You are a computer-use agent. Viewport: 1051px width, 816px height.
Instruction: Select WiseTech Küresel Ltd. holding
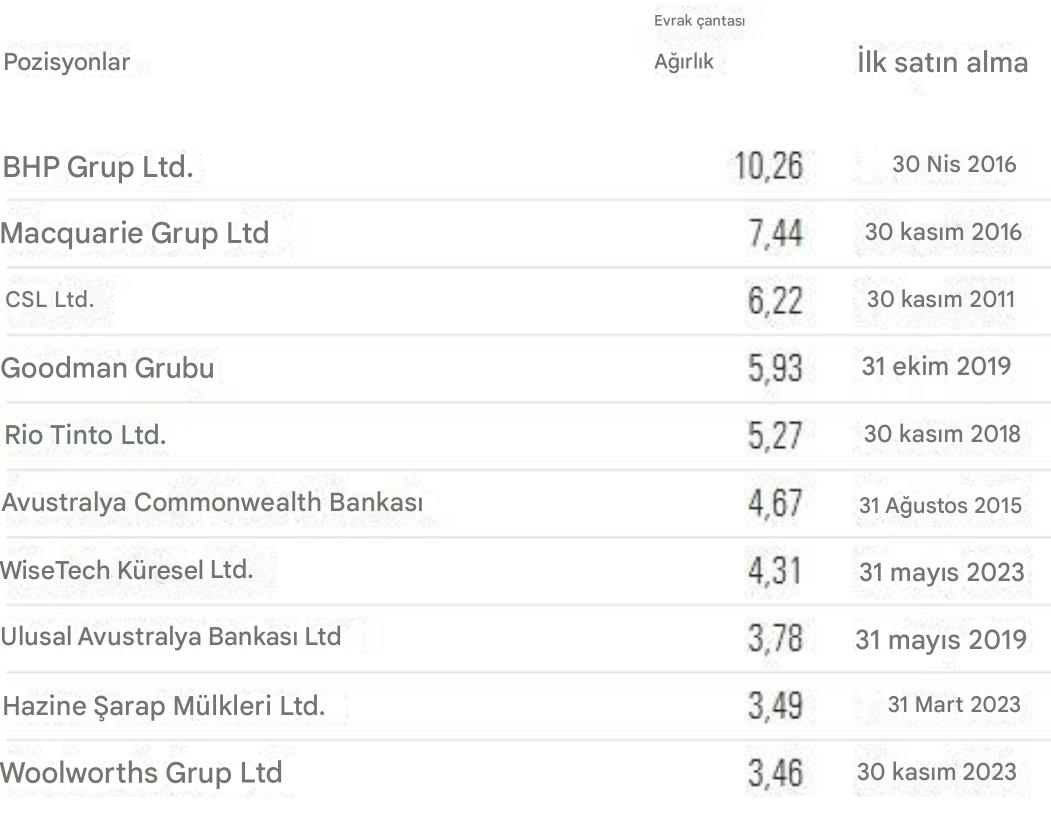click(x=127, y=571)
